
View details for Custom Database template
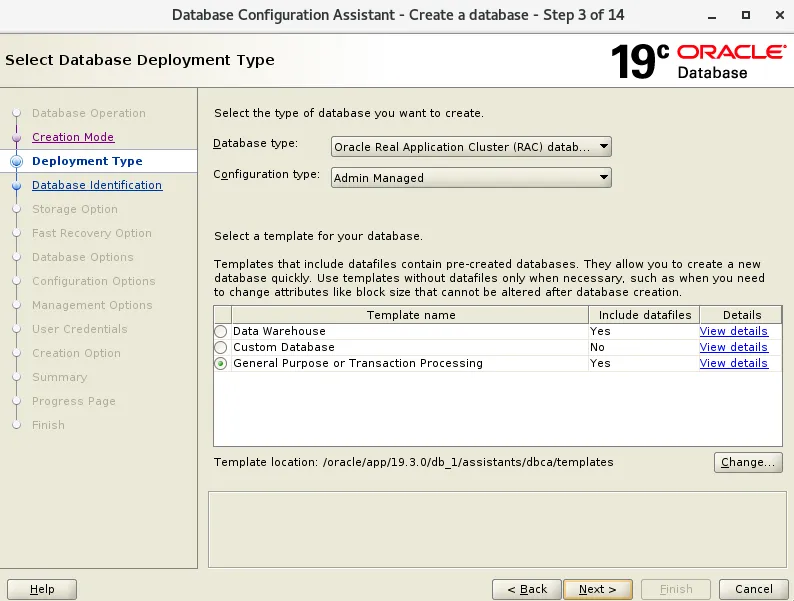[733, 347]
